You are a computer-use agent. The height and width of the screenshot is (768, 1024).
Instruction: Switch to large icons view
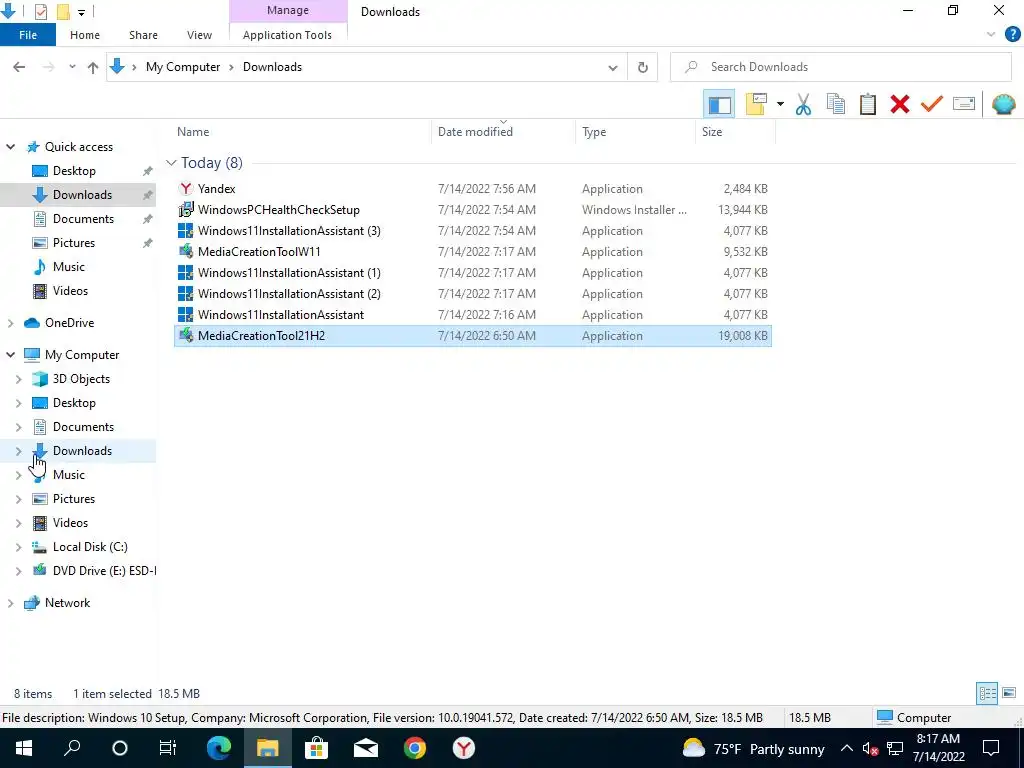[x=1009, y=694]
